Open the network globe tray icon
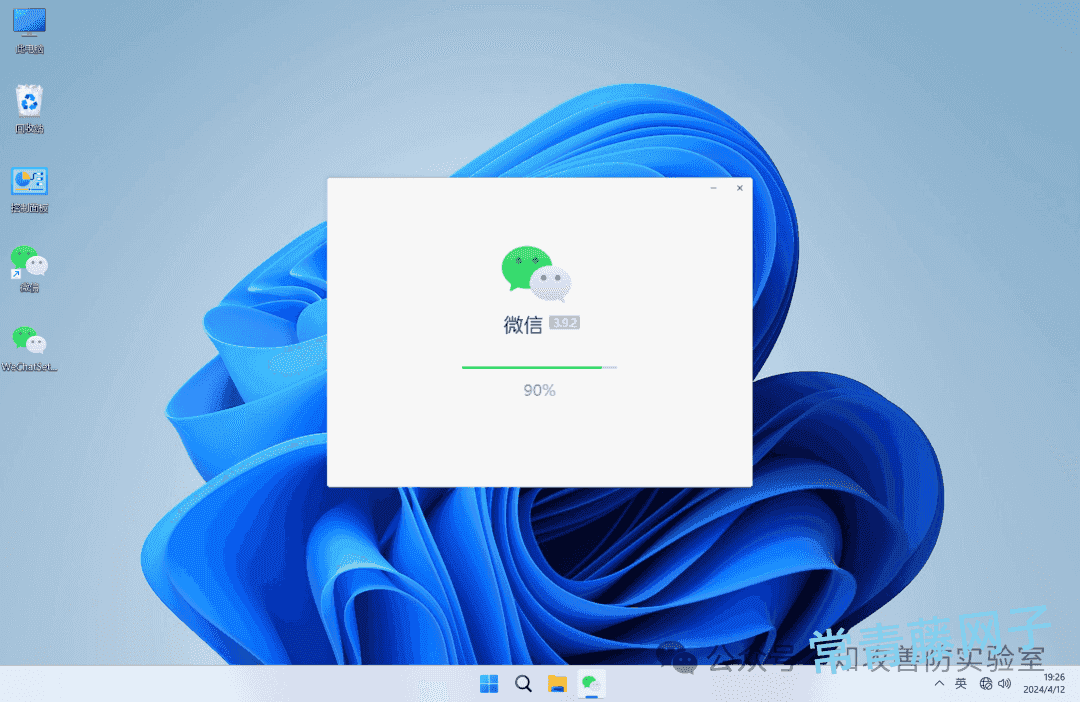The height and width of the screenshot is (702, 1080). pyautogui.click(x=986, y=683)
